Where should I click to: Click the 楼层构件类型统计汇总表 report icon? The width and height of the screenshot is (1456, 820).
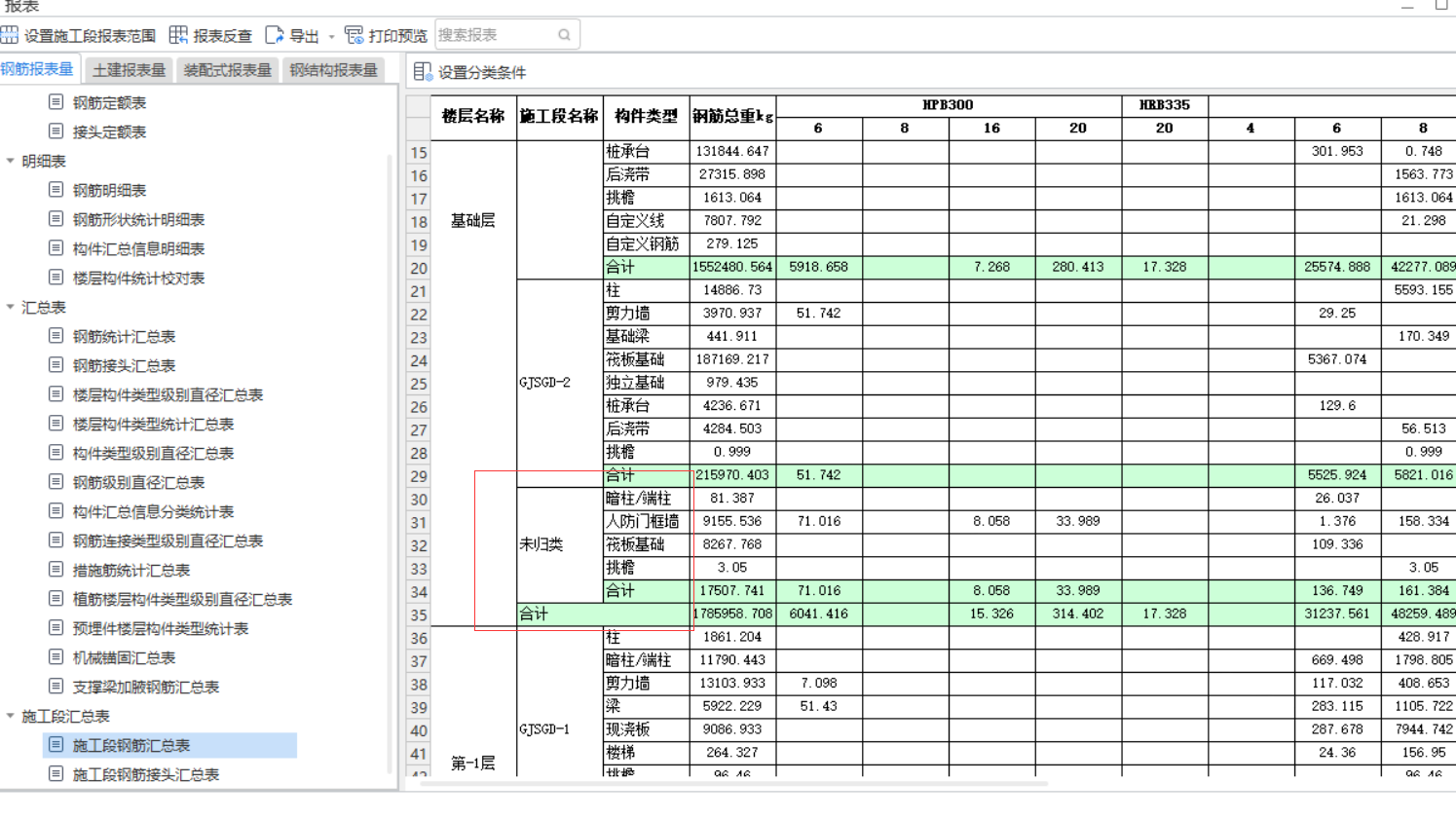point(56,424)
